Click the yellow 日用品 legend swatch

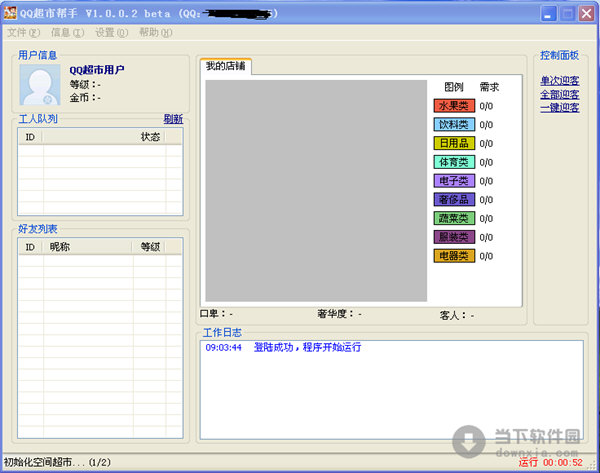click(x=454, y=143)
